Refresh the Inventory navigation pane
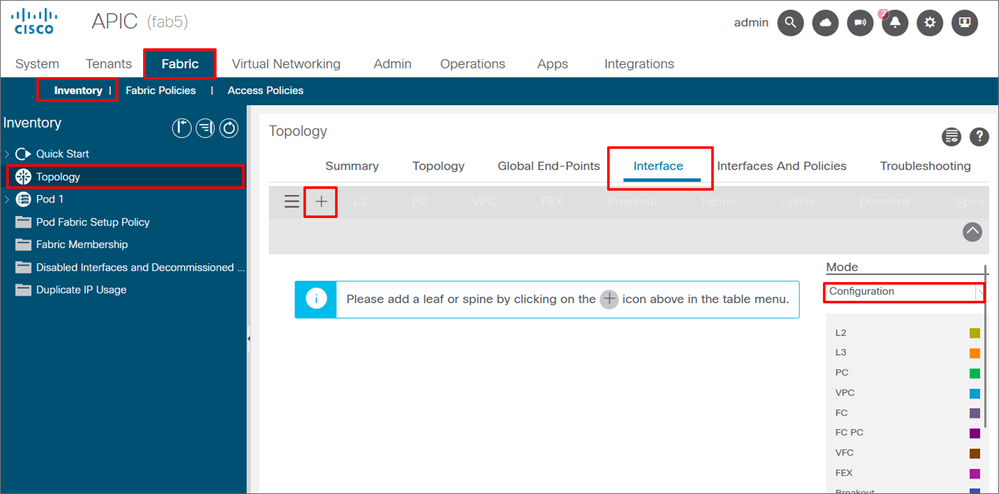999x494 pixels. click(229, 129)
